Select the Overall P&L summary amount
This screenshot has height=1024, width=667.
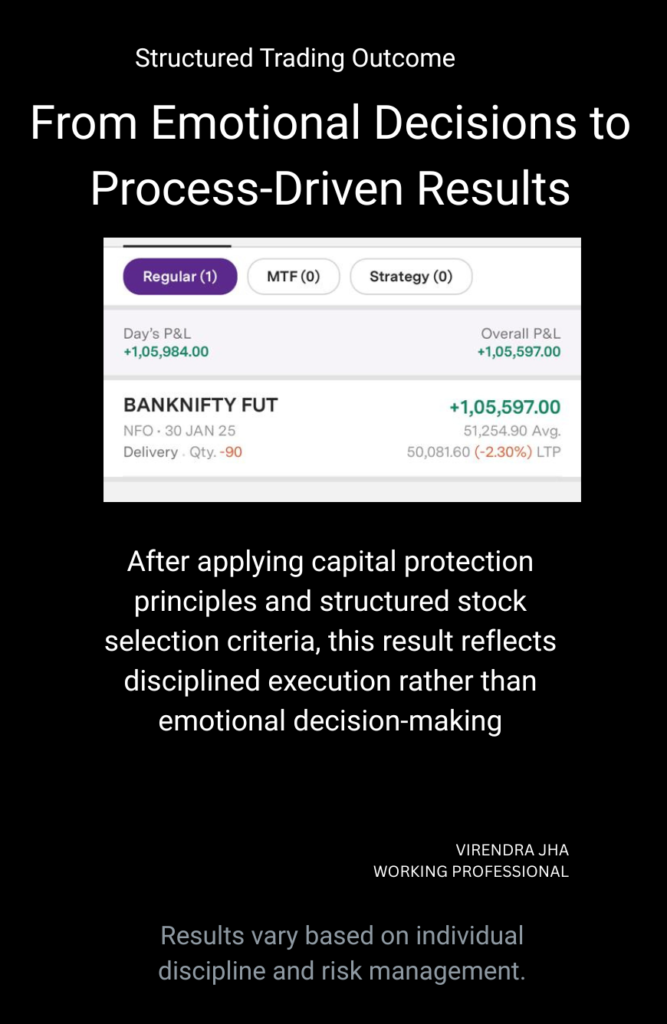coord(518,351)
